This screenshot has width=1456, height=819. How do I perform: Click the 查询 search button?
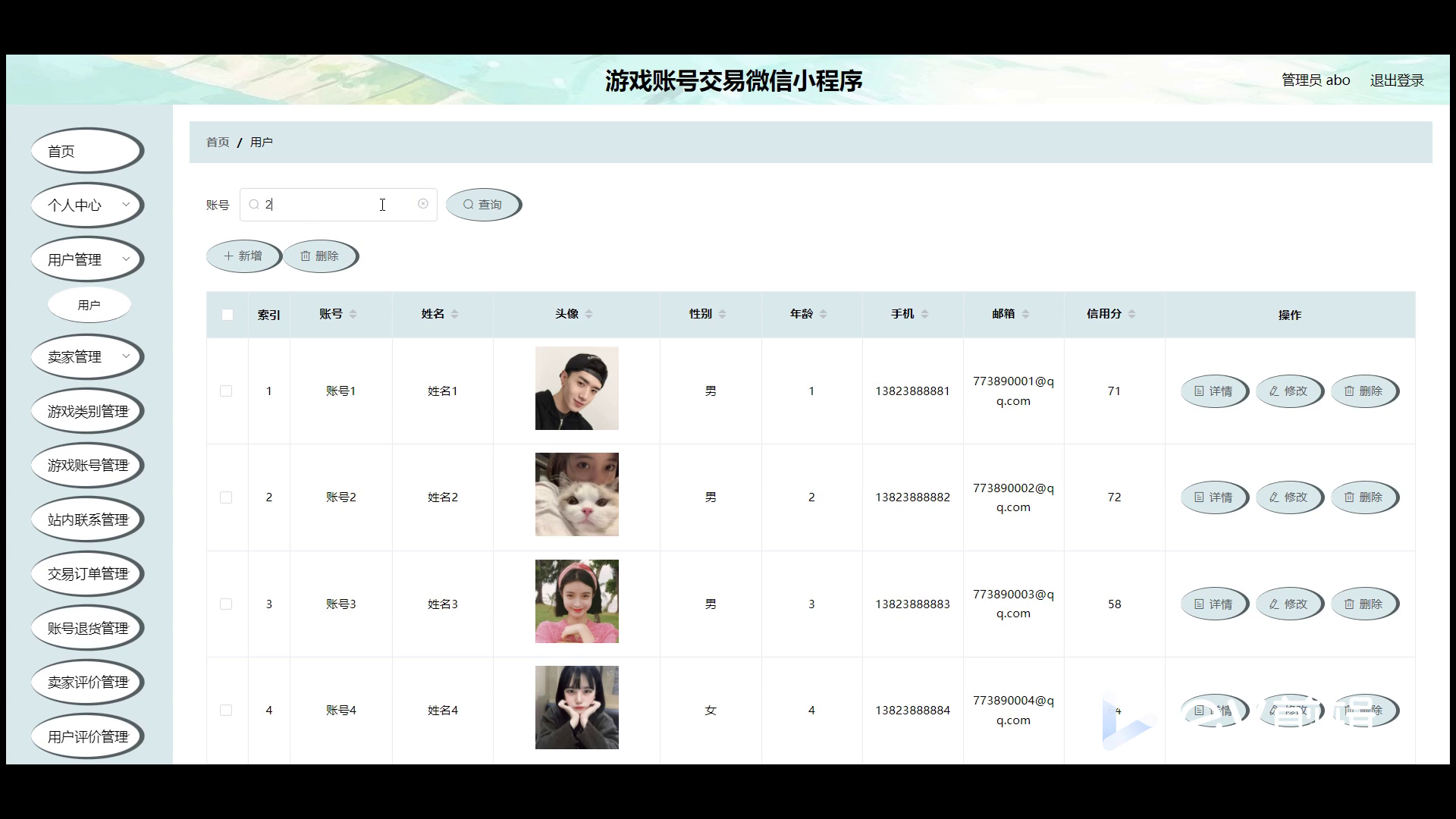[484, 205]
